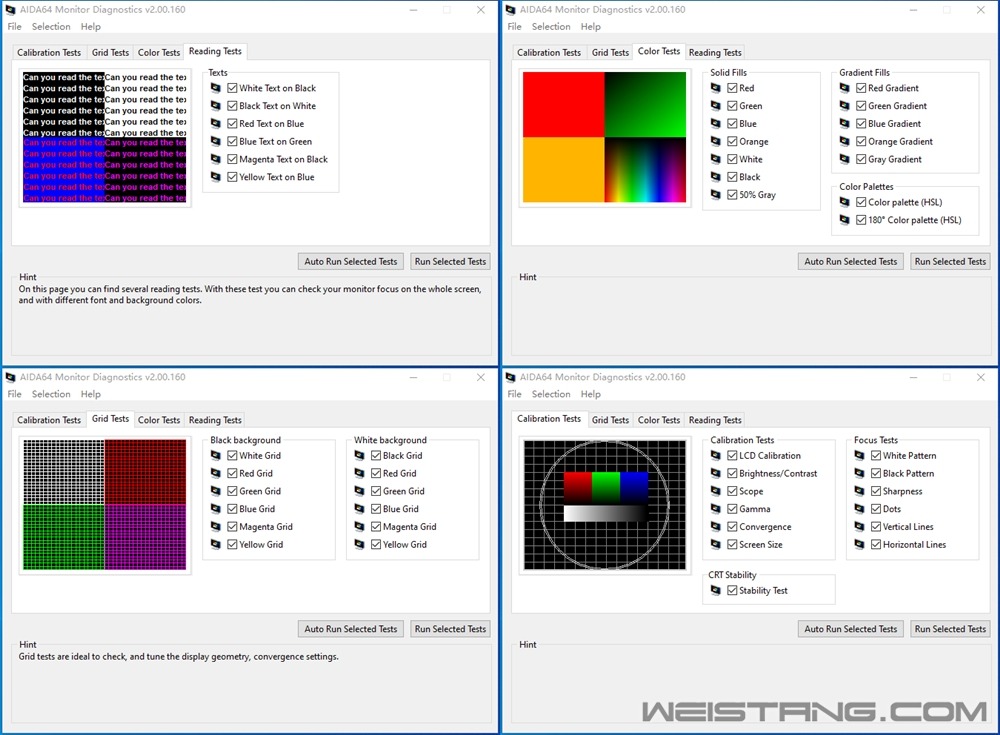This screenshot has height=735, width=1000.
Task: Open Grid Tests tab in the Calibration Tests window
Action: (610, 420)
